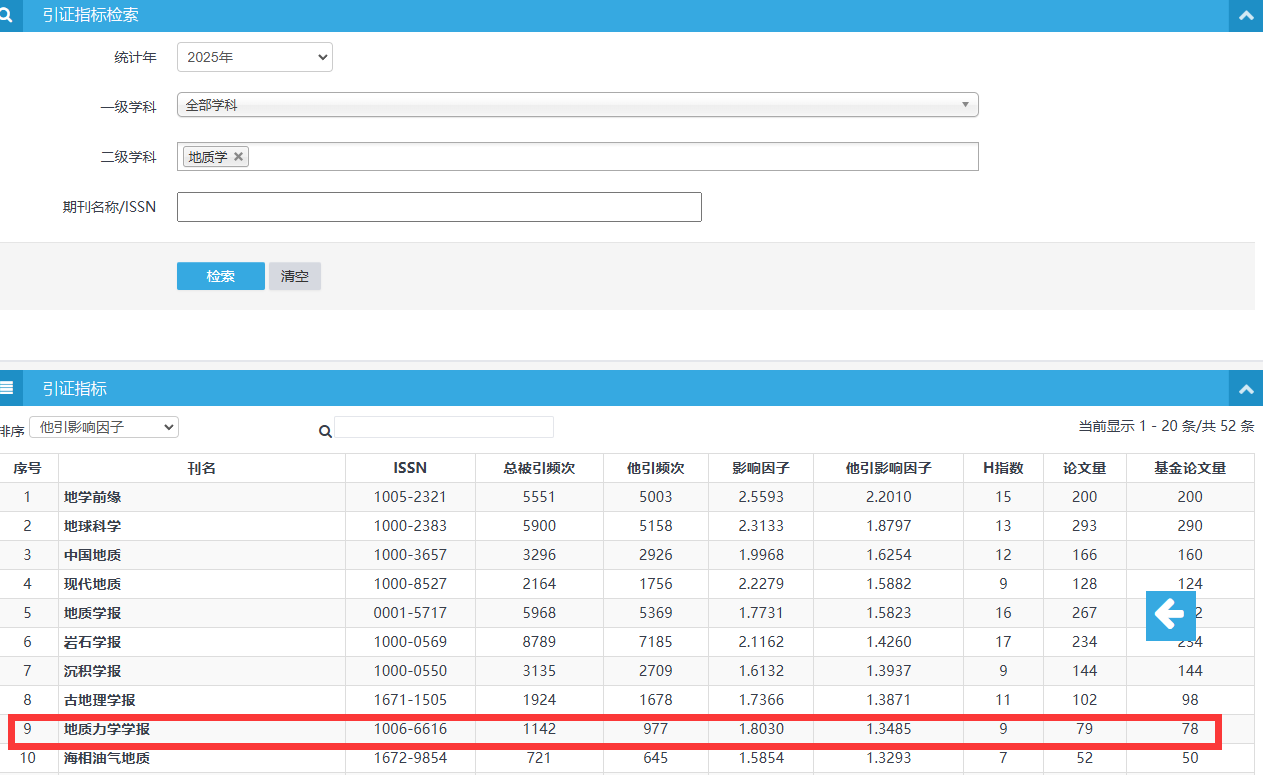Click other-cited impact factor 2.2010

pyautogui.click(x=889, y=497)
